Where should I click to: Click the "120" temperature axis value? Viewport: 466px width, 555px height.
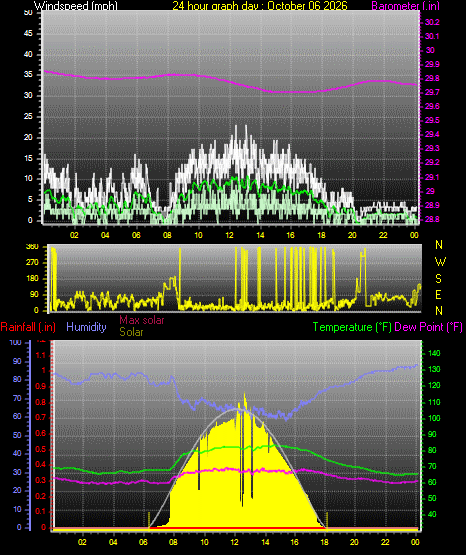(x=434, y=386)
